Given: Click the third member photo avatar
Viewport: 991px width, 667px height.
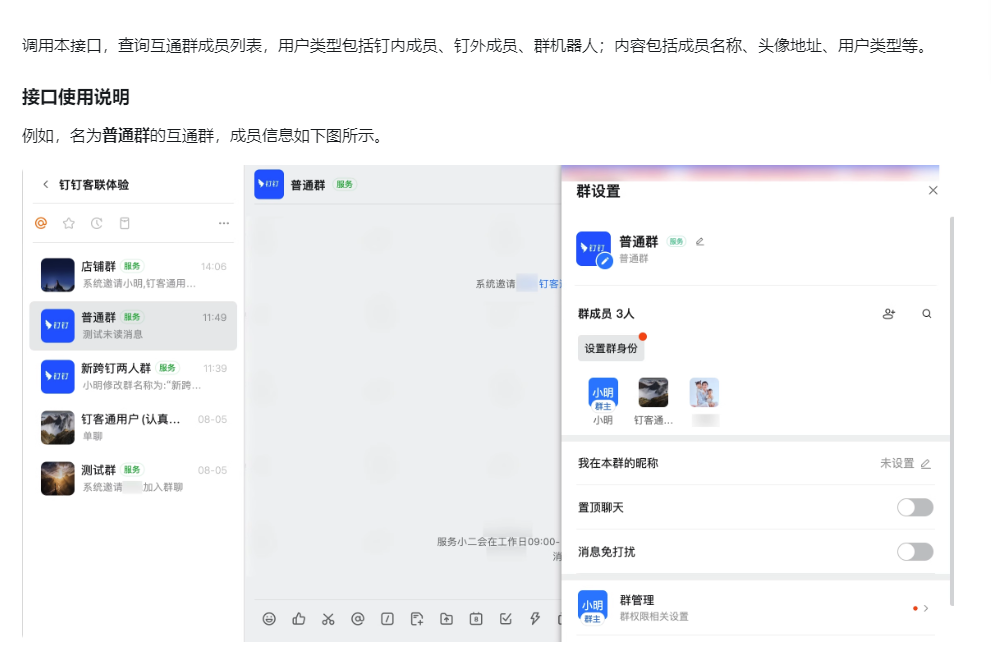Looking at the screenshot, I should [704, 393].
